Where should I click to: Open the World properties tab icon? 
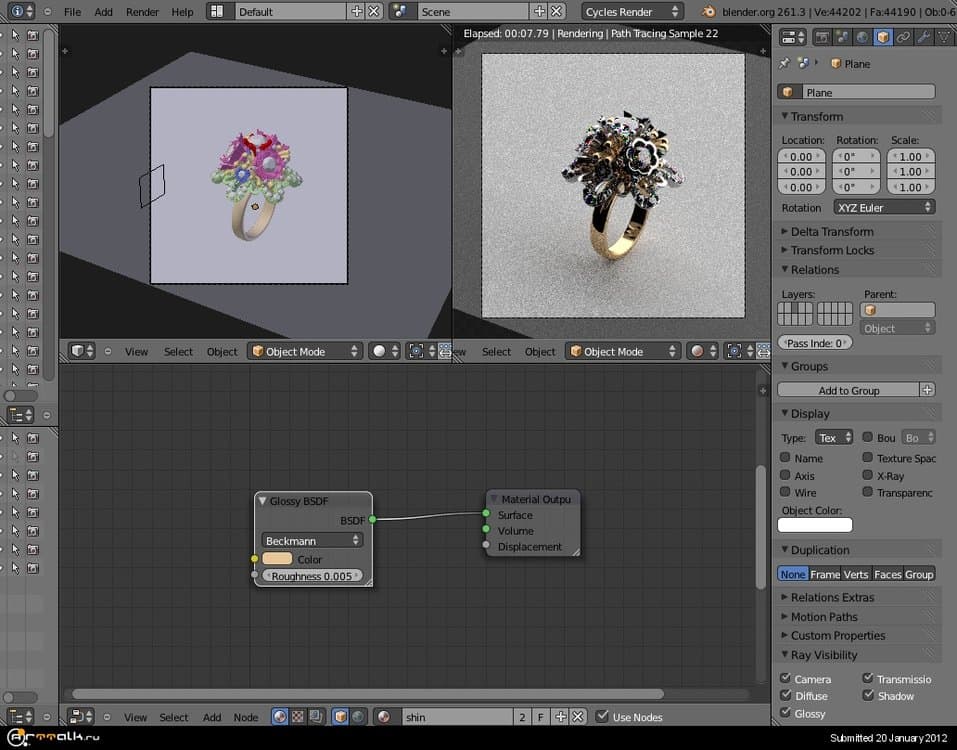point(861,37)
